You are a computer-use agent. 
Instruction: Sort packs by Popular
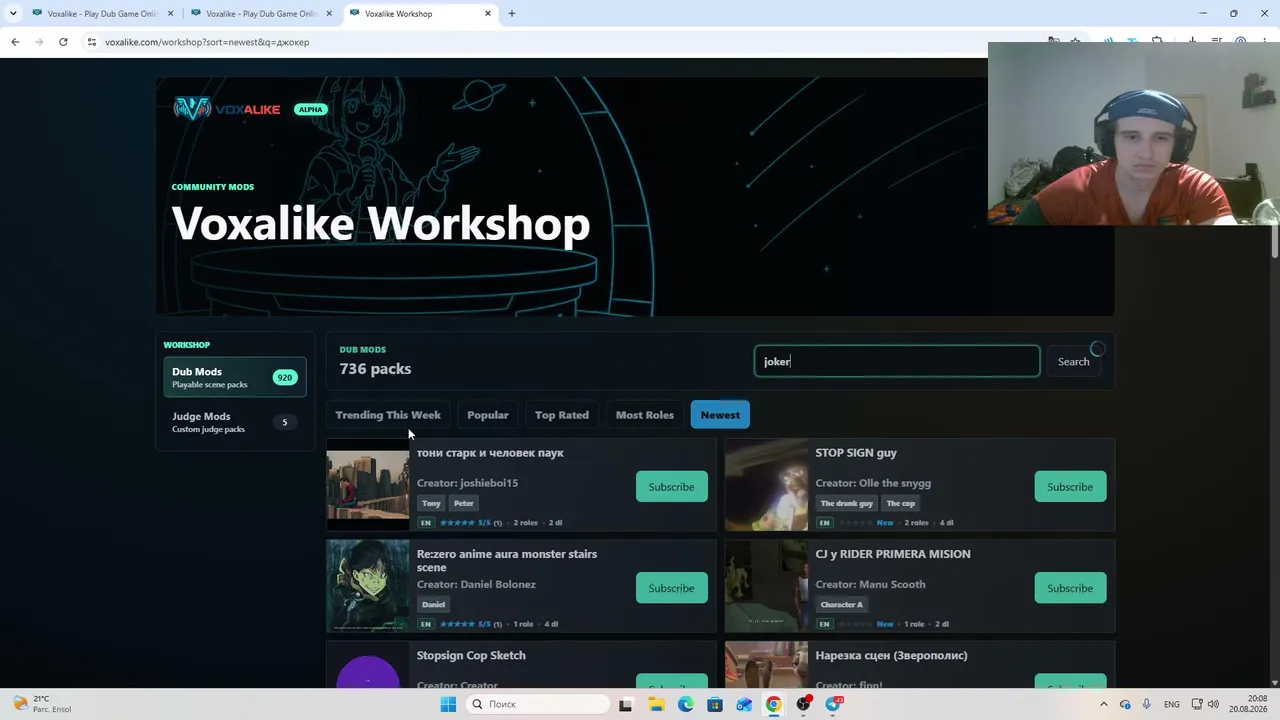coord(488,415)
